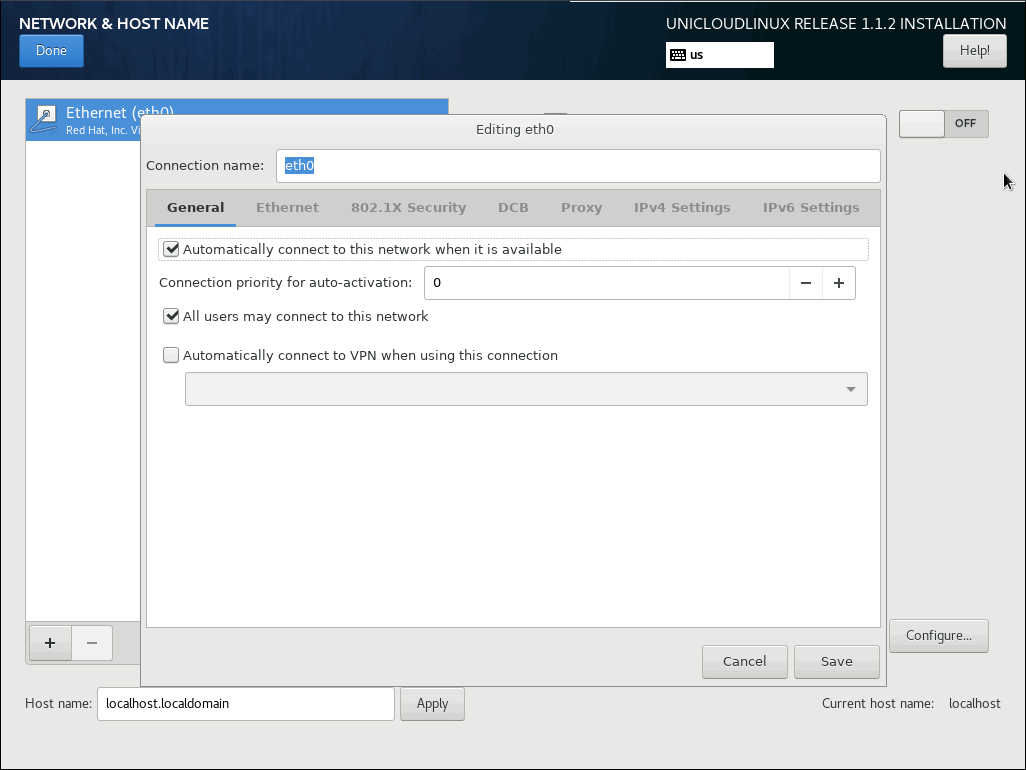The image size is (1026, 770).
Task: Click the 'Connection priority for auto-activation:' label
Action: [285, 283]
